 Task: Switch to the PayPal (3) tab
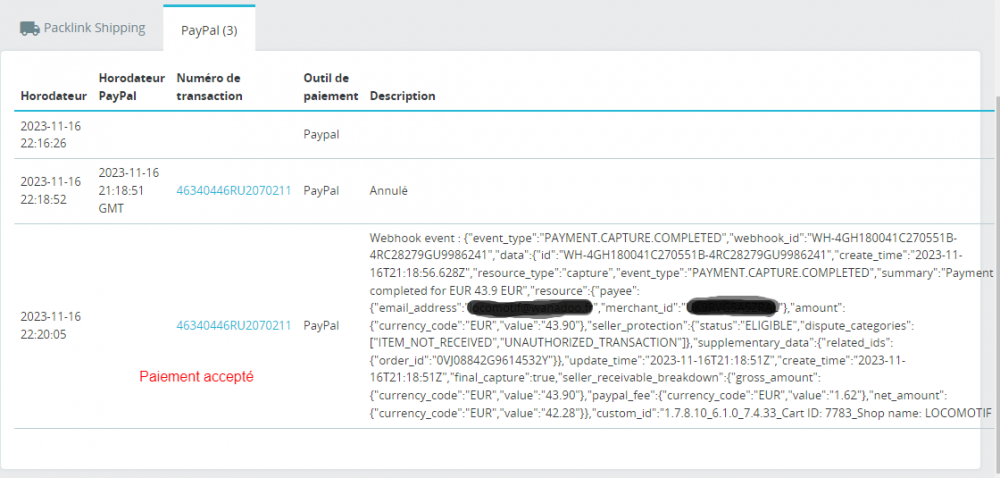(209, 30)
